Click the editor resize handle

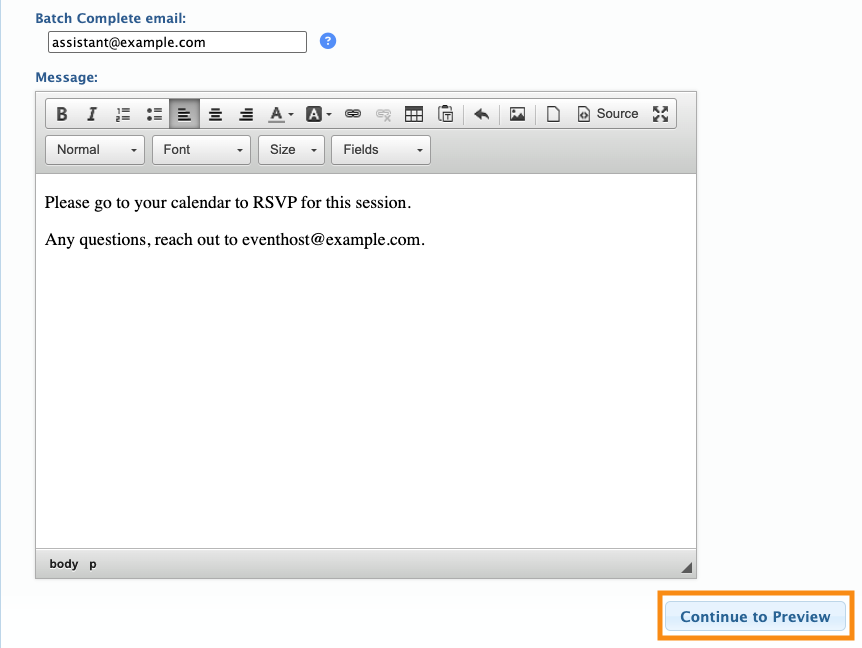[x=687, y=568]
